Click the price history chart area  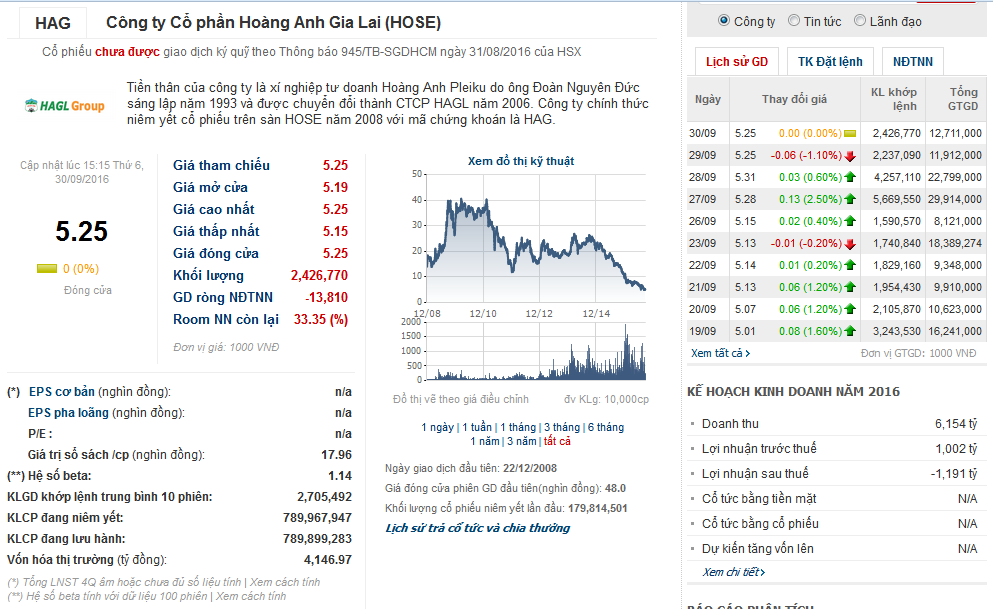(x=537, y=238)
